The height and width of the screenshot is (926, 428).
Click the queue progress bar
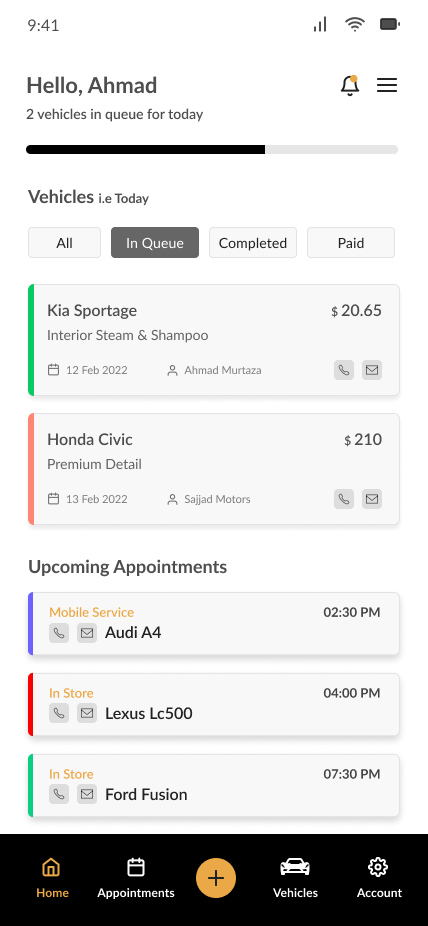pos(212,149)
